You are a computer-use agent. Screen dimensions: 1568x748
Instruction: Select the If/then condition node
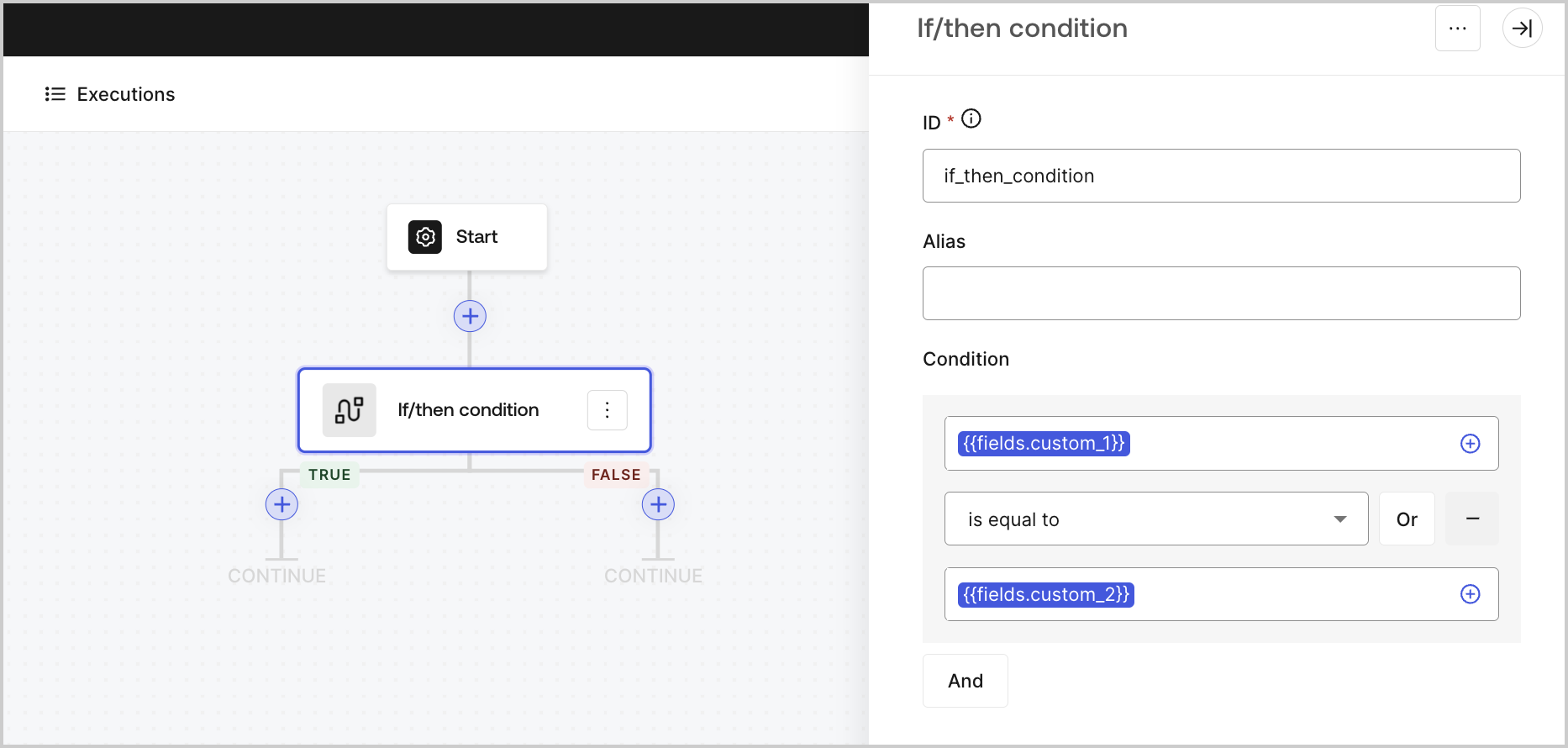474,410
